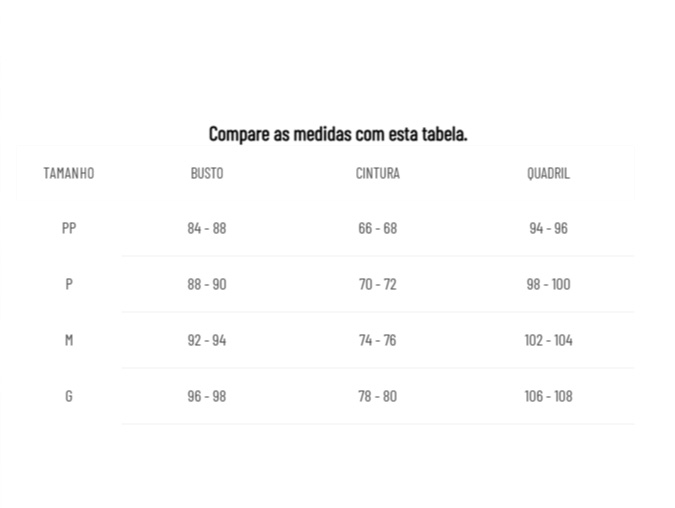Click bust measurement 84 - 88
The width and height of the screenshot is (675, 508).
point(207,228)
